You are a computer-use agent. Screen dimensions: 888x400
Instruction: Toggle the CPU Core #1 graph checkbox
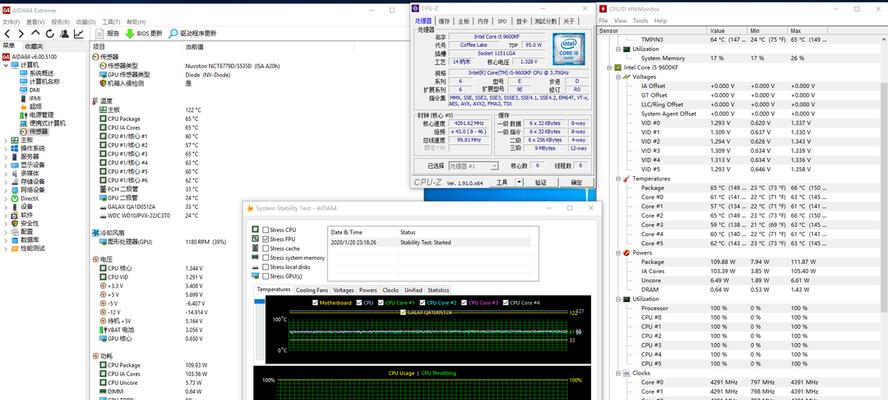pos(381,303)
